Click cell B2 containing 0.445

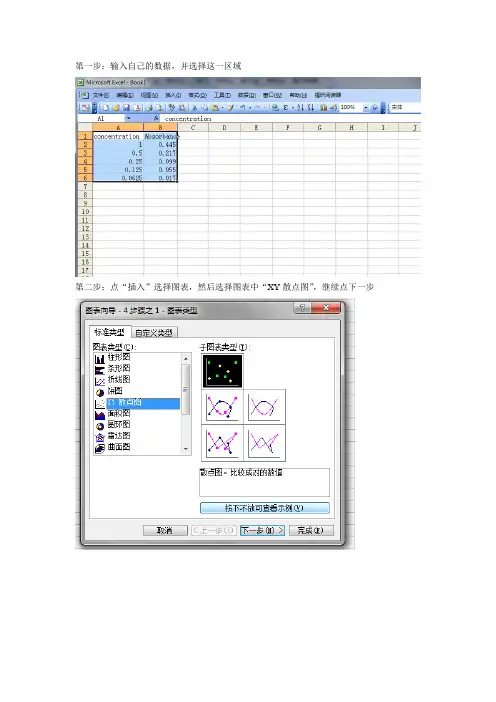tap(160, 145)
